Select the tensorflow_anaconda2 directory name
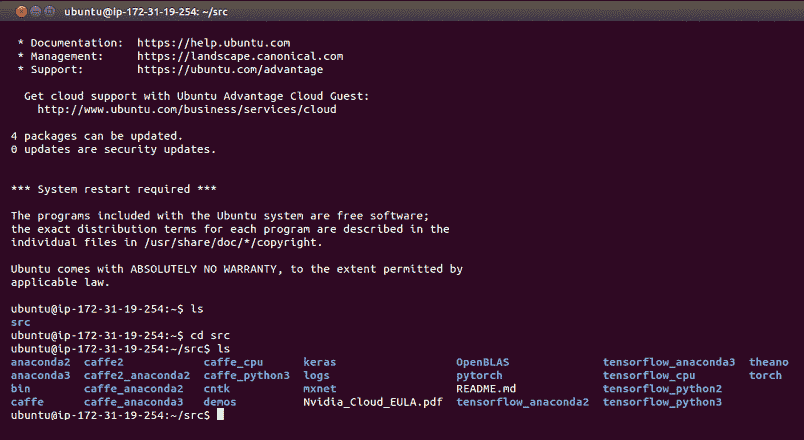804x440 pixels. click(x=522, y=403)
